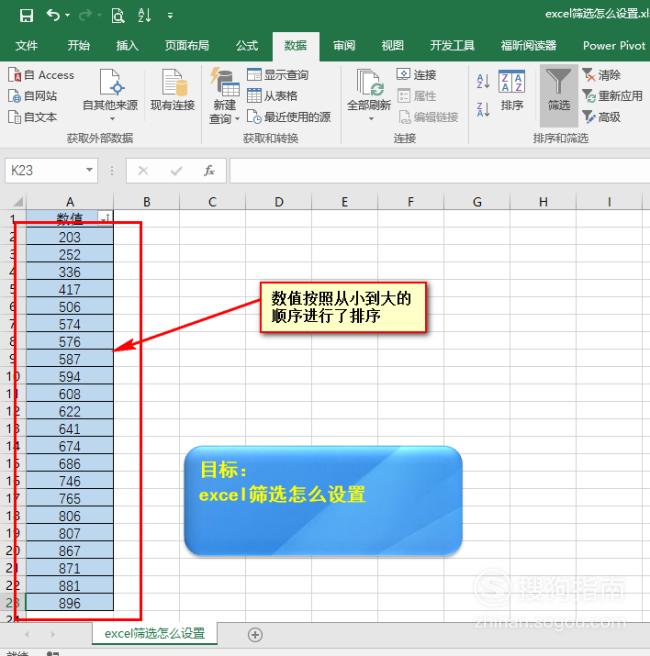Select column D header
650x656 pixels.
[x=279, y=202]
